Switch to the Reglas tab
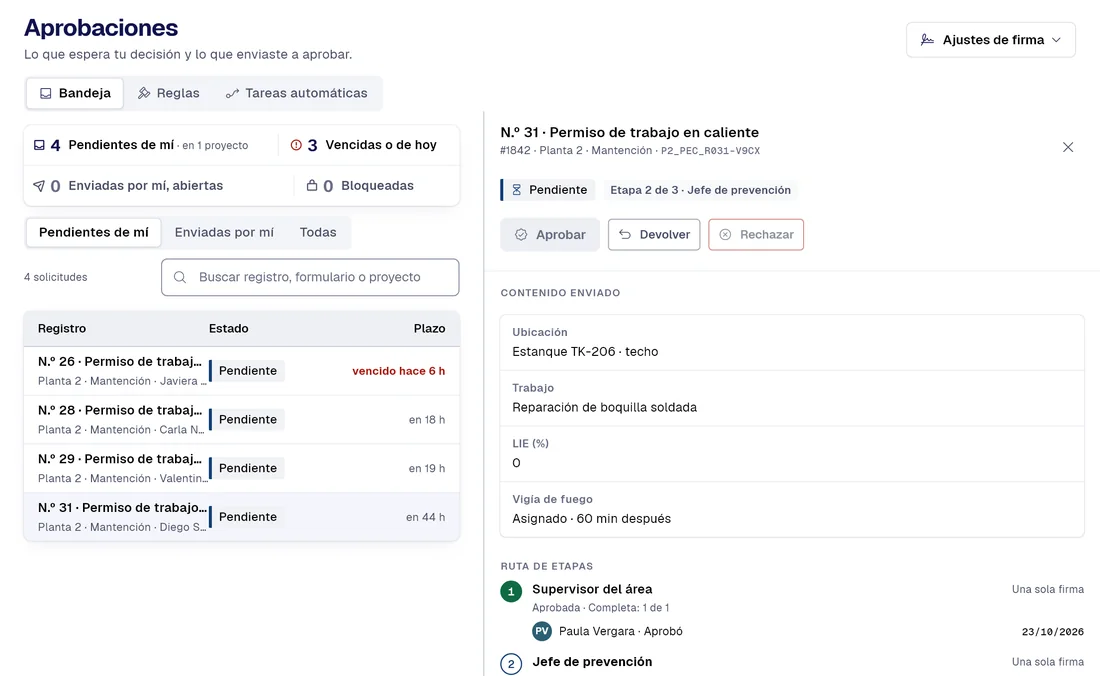 (168, 93)
